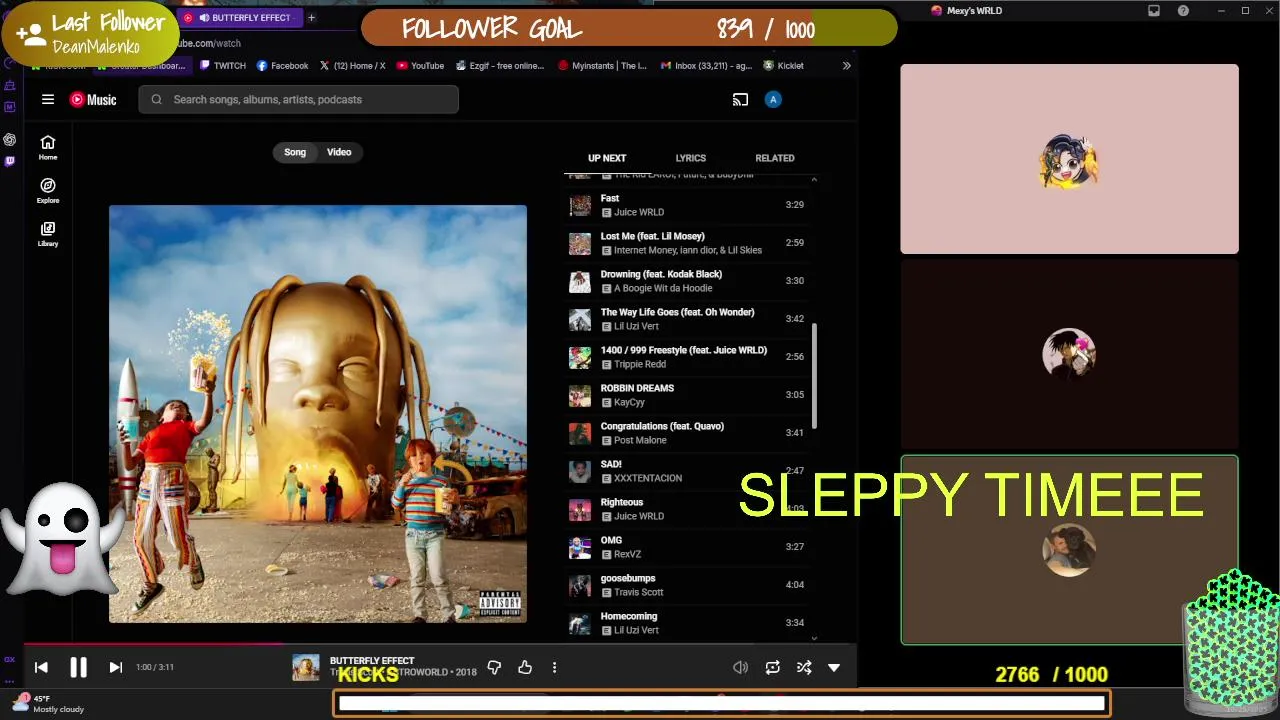Select the RELATED tab
This screenshot has height=720, width=1280.
[x=775, y=158]
